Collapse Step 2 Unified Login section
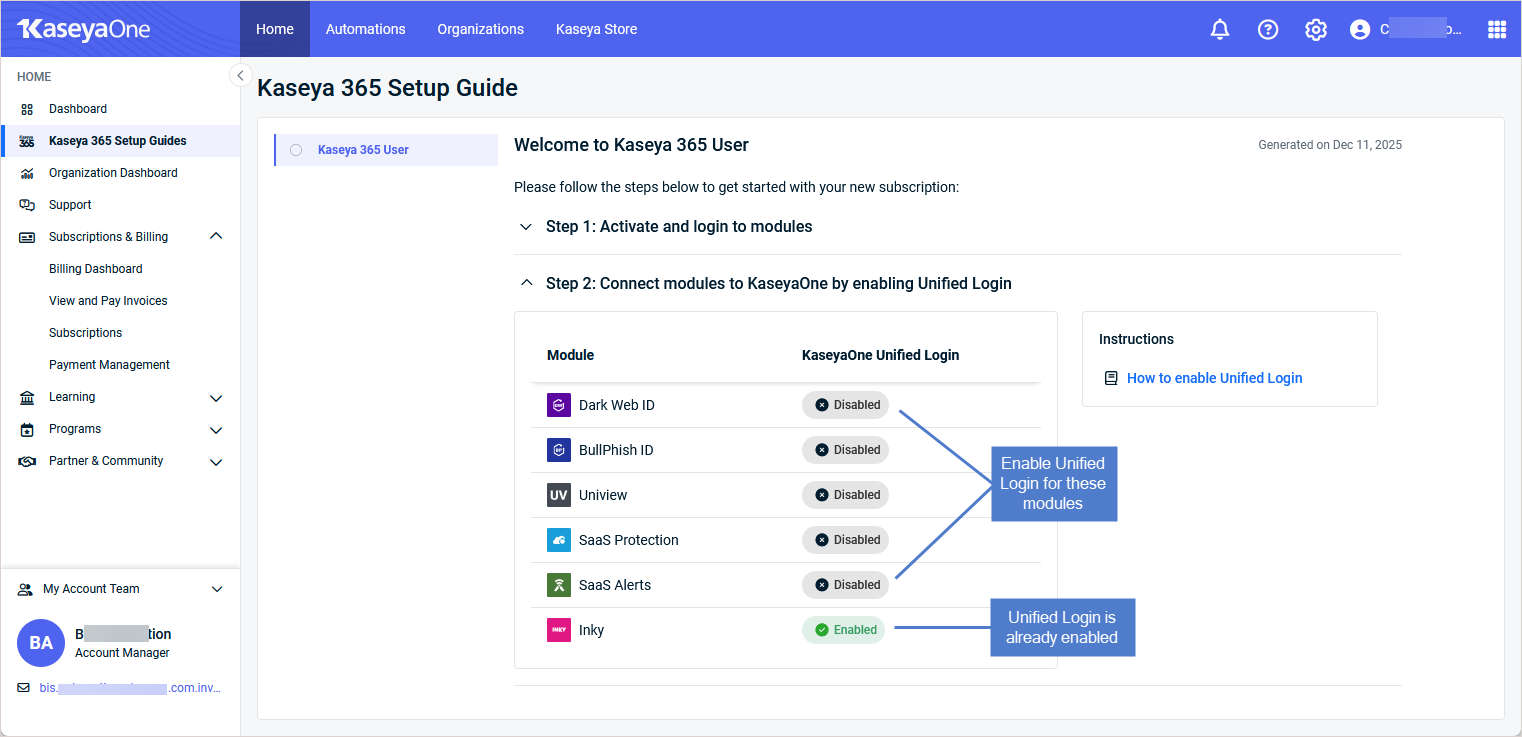The image size is (1522, 737). (526, 284)
